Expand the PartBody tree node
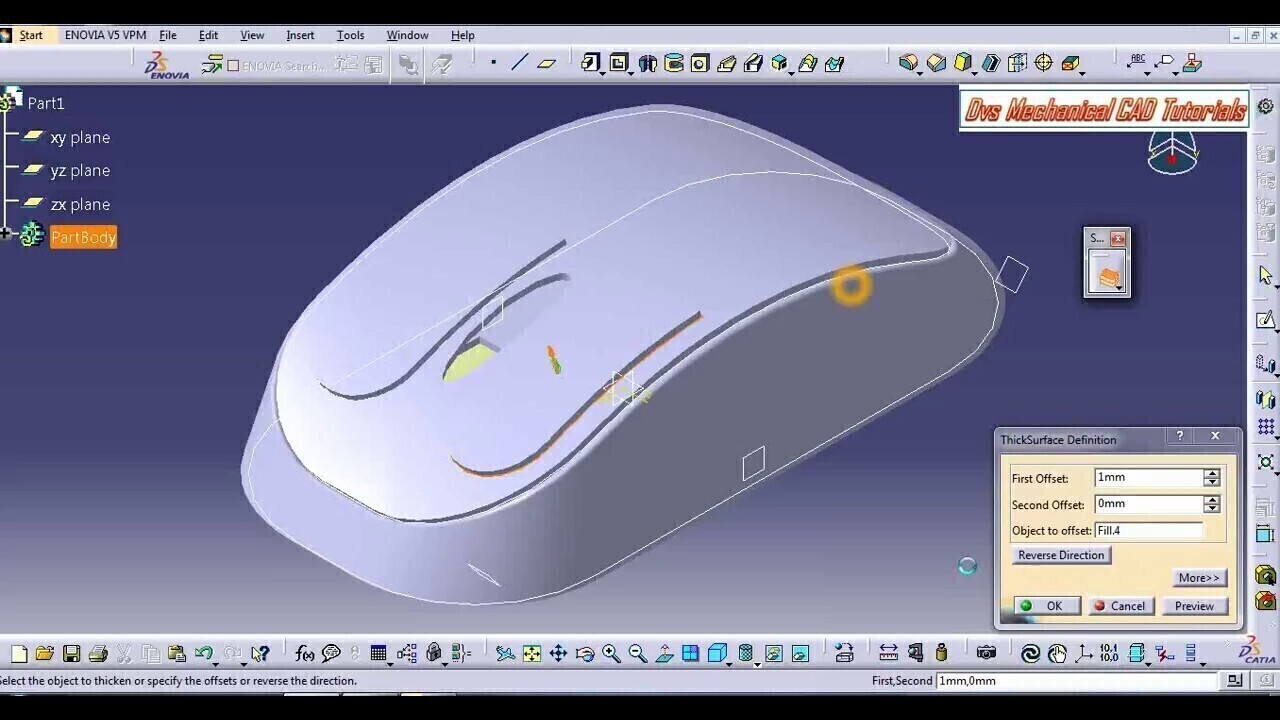 6,235
